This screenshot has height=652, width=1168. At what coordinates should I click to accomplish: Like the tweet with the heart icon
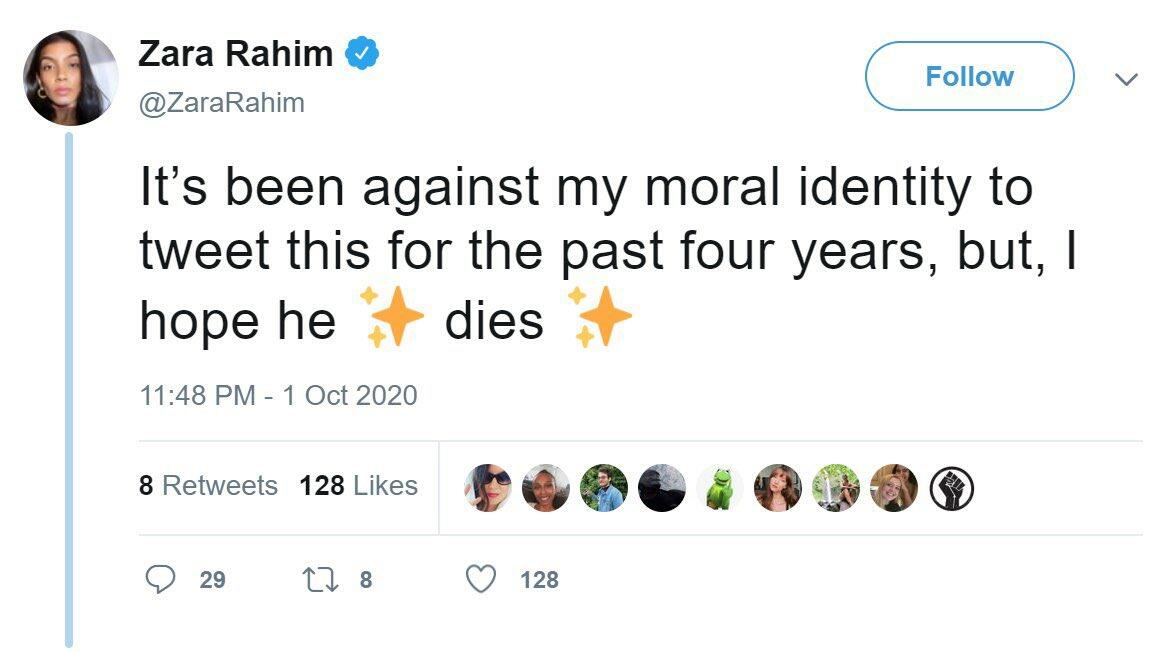point(482,579)
